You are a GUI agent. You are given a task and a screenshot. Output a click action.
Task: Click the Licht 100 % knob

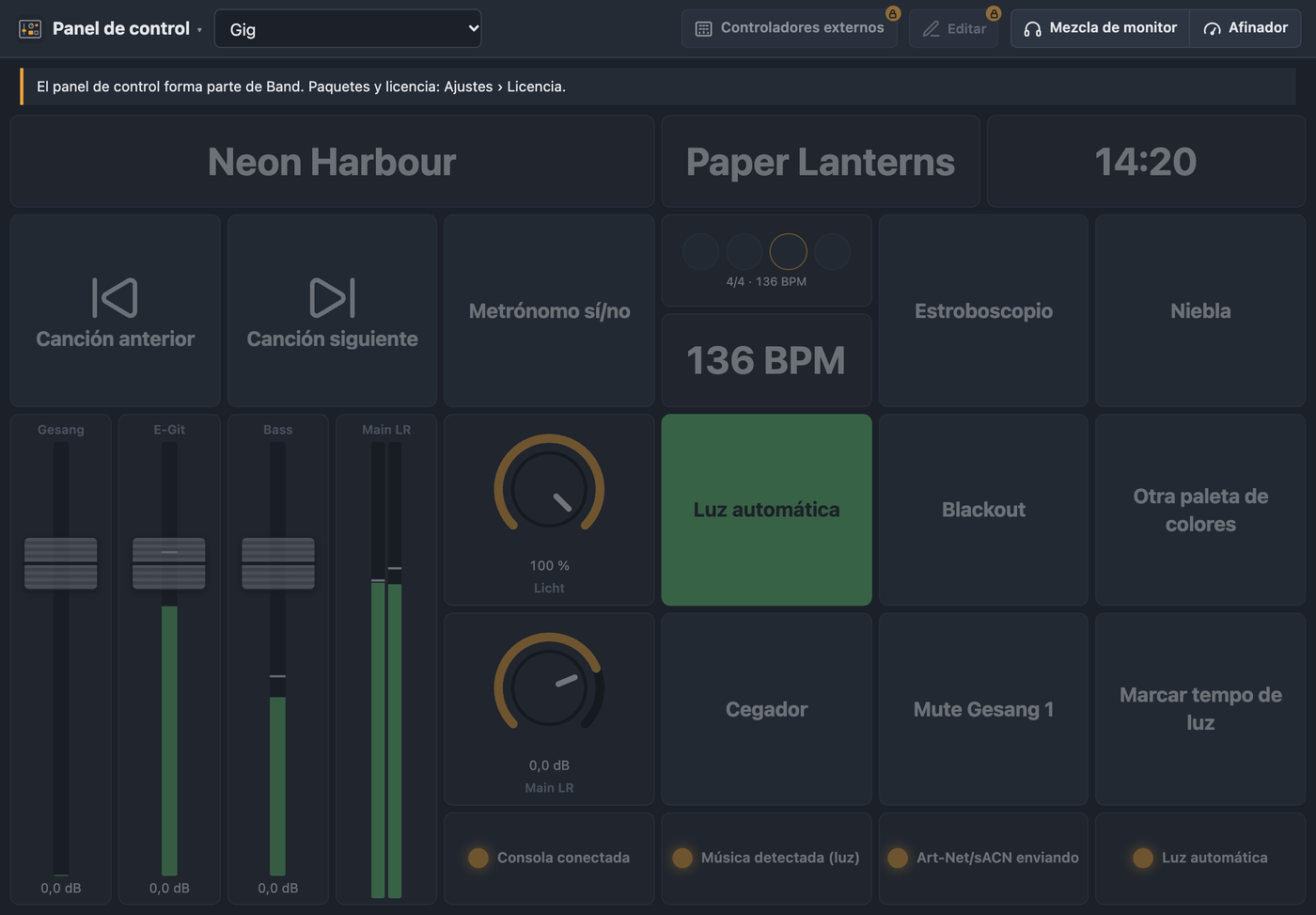pos(549,489)
